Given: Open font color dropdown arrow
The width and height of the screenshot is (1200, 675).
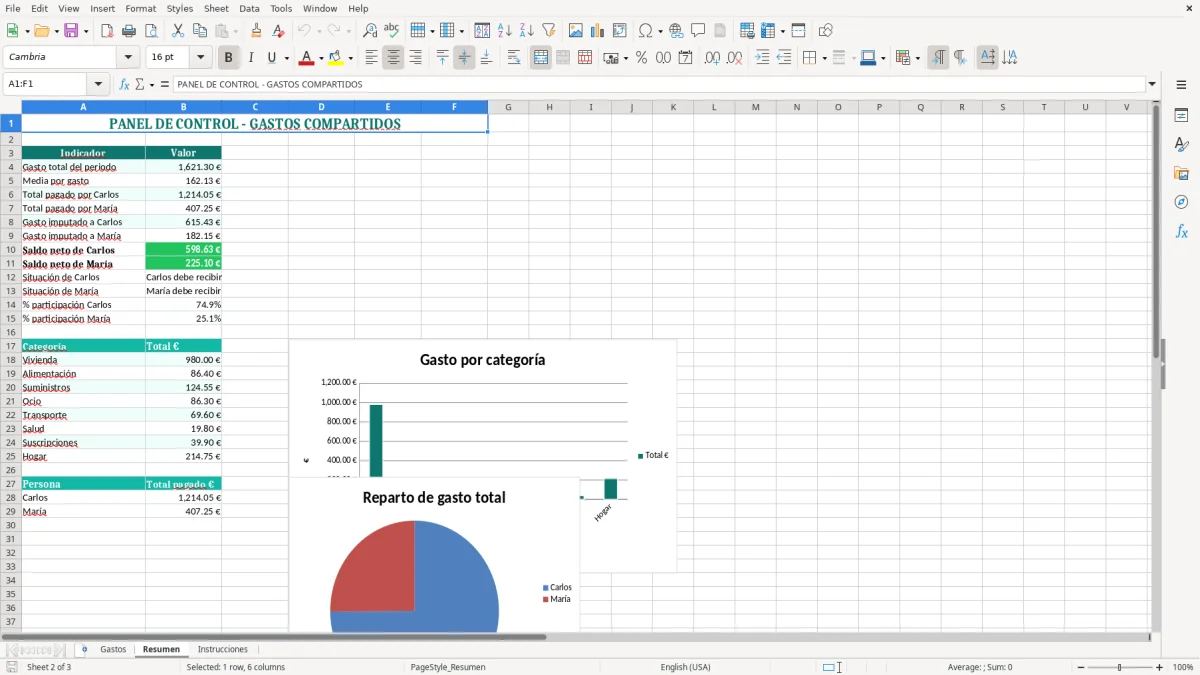Looking at the screenshot, I should tap(320, 58).
